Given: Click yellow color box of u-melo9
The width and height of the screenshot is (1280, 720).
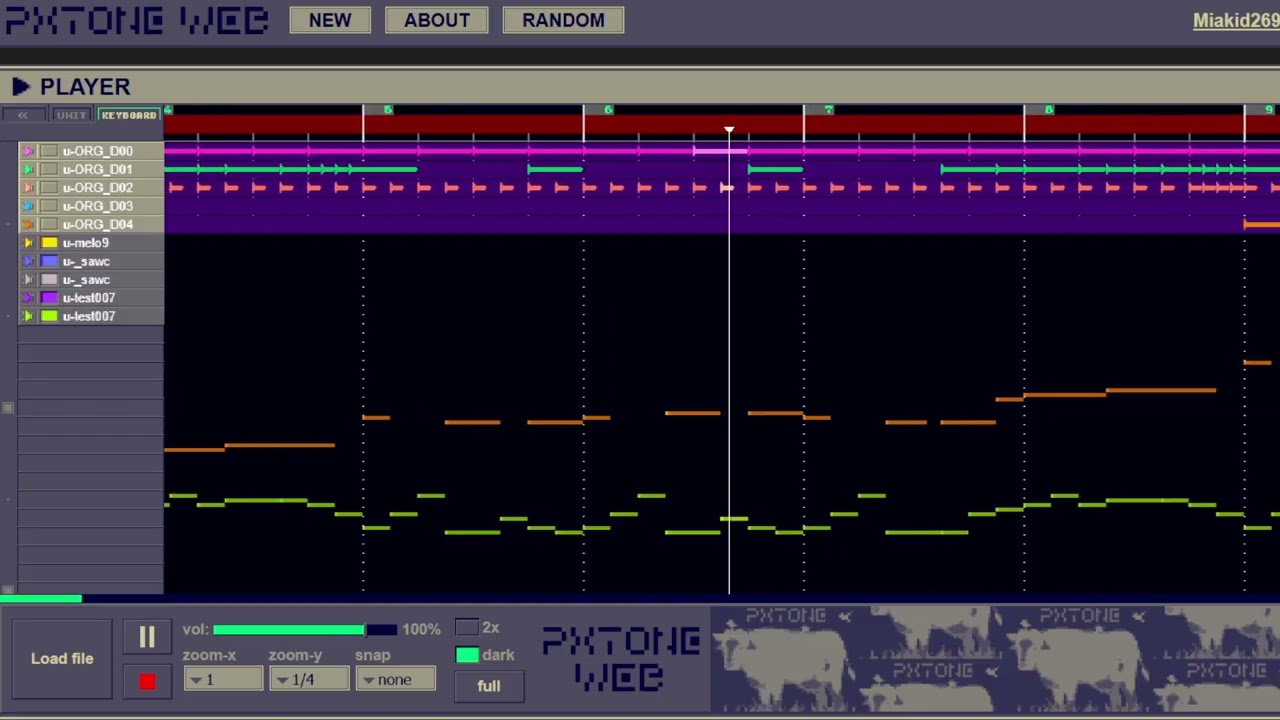Looking at the screenshot, I should pyautogui.click(x=49, y=243).
